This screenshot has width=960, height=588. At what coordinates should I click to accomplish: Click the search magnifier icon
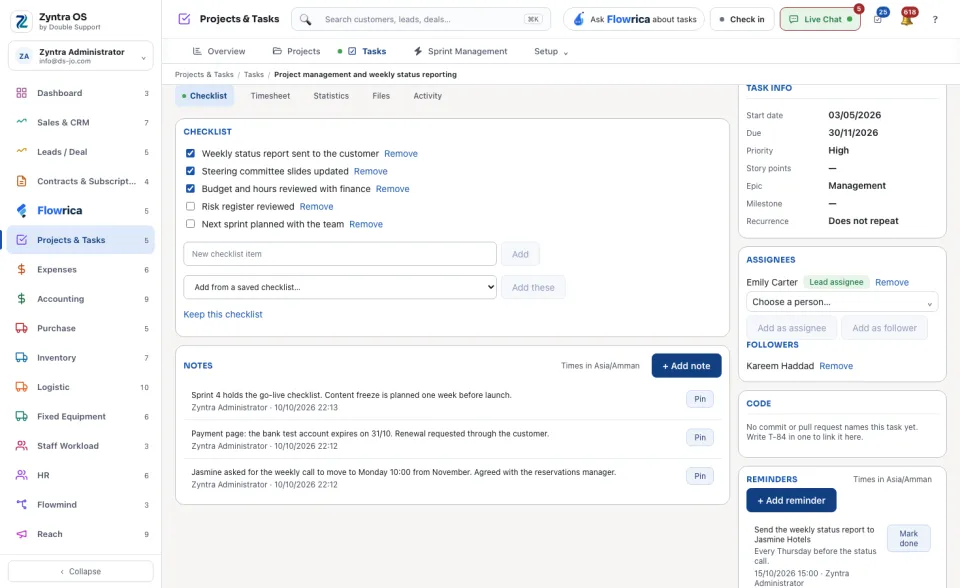306,20
